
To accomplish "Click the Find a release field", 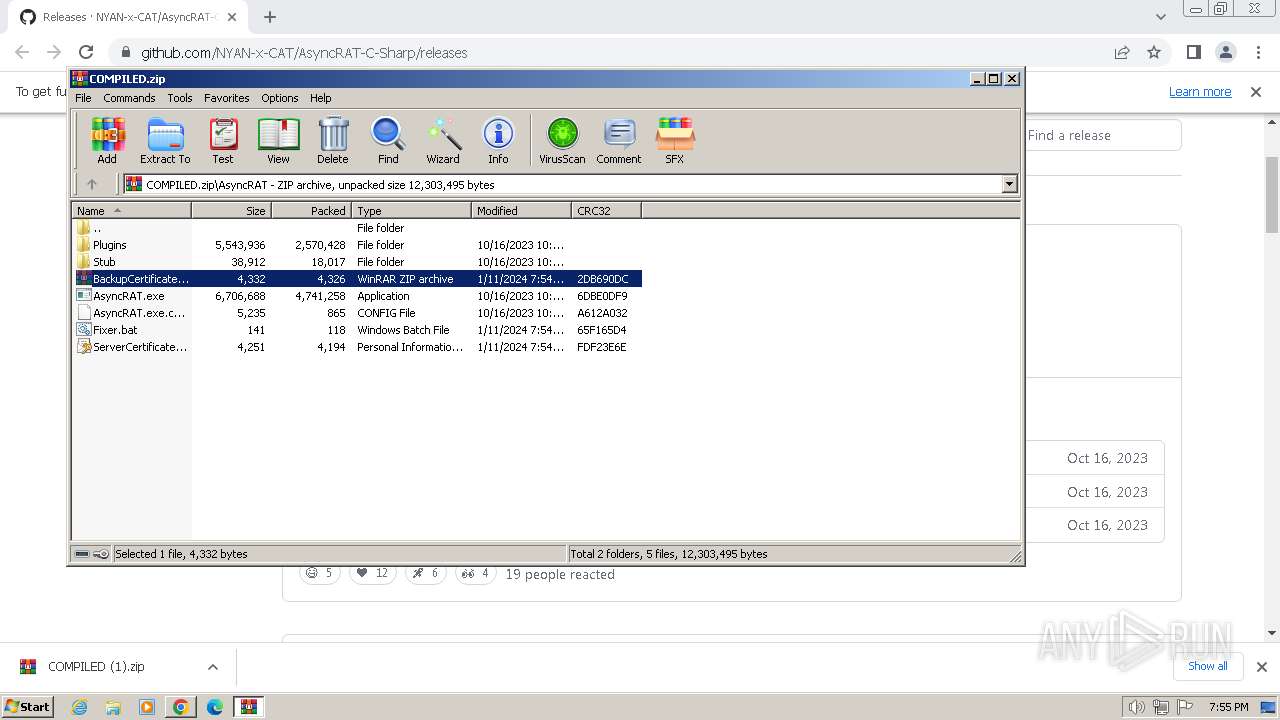I will (1103, 135).
